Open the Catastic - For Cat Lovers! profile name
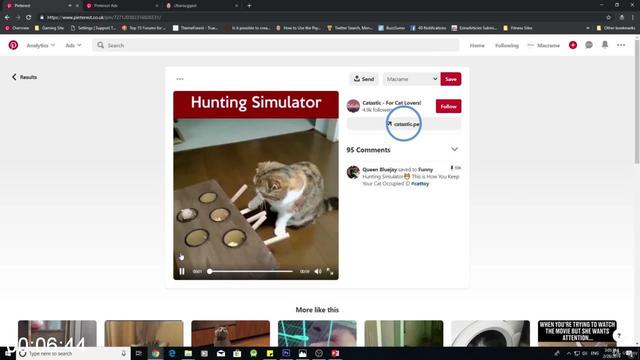 (x=391, y=103)
